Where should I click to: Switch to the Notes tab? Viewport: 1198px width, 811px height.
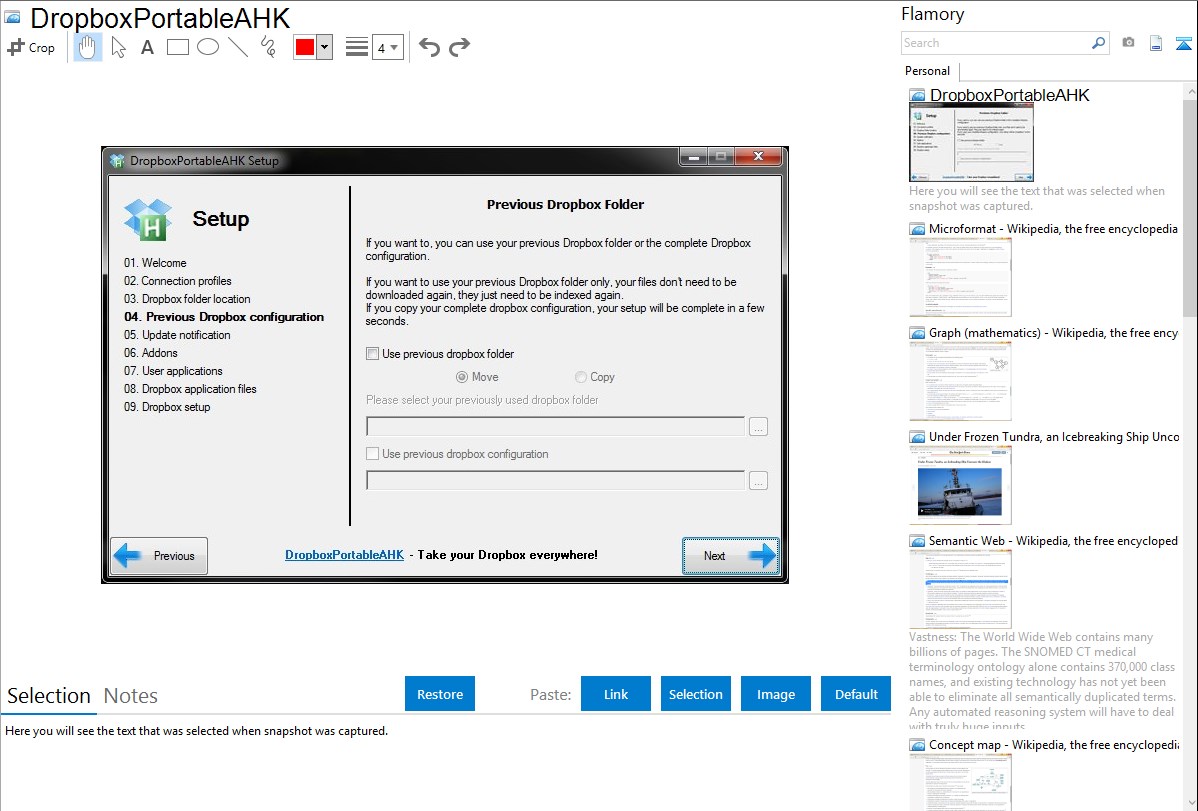131,696
